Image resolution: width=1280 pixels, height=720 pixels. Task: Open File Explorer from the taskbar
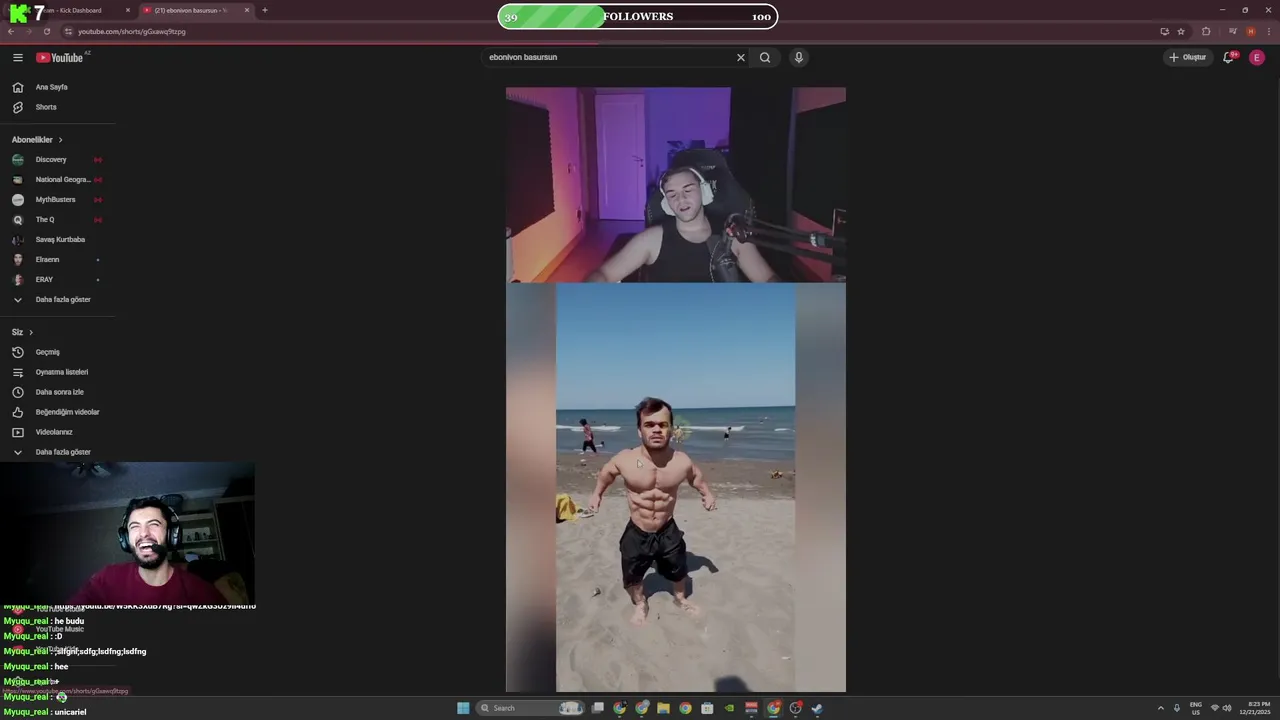tap(663, 708)
